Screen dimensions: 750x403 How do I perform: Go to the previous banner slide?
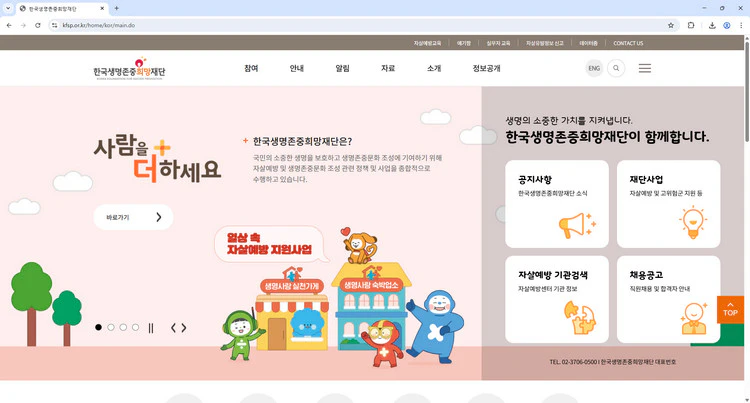point(173,327)
